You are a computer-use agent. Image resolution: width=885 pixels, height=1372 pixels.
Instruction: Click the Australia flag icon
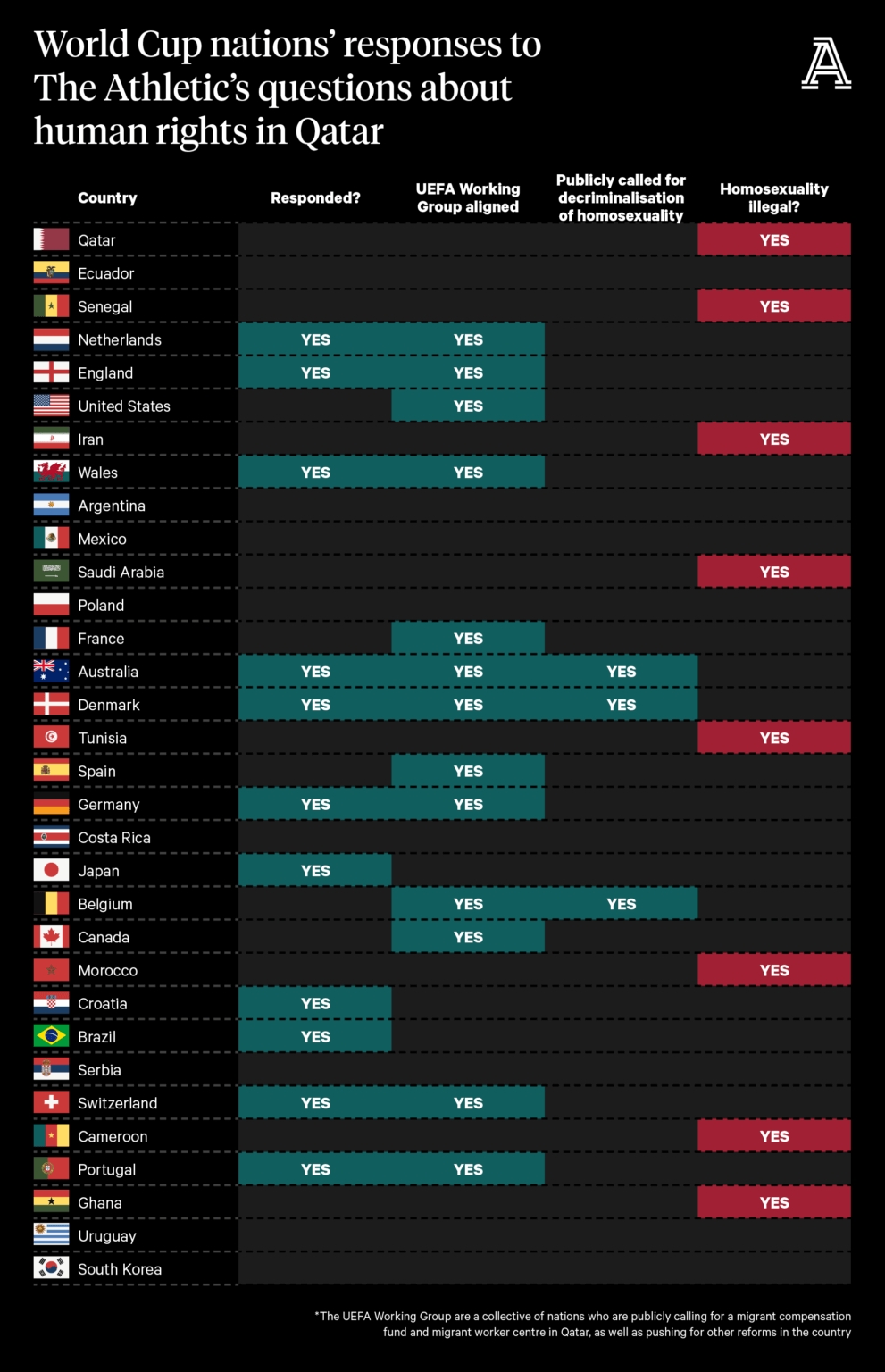pos(51,671)
